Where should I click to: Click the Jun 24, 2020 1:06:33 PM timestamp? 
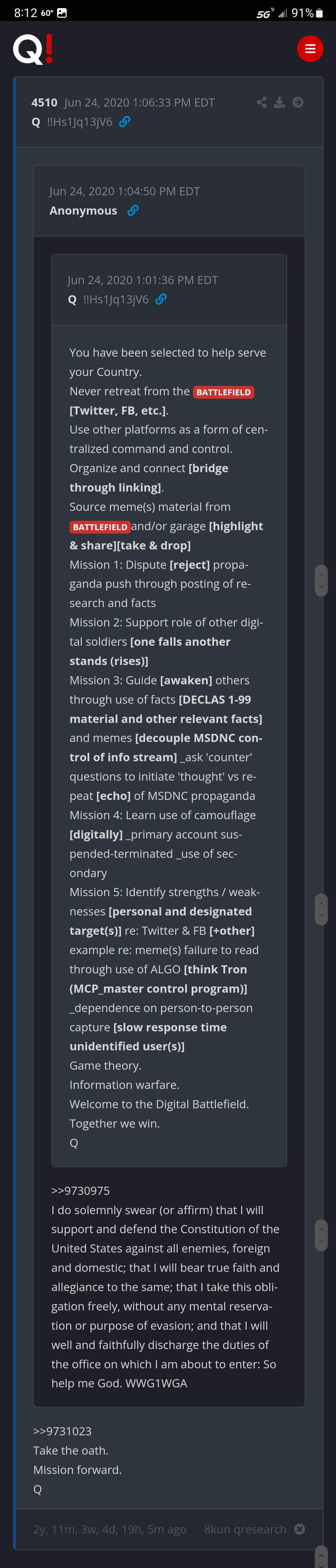click(139, 103)
